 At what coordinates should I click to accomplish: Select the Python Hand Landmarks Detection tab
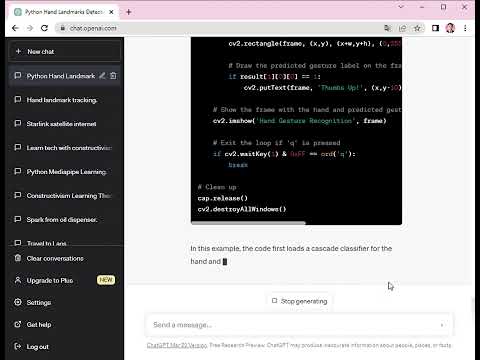click(63, 12)
